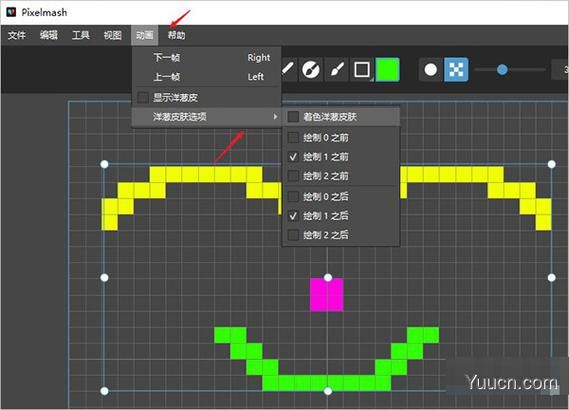The width and height of the screenshot is (569, 410).
Task: Click the top-left selection handle
Action: pos(104,164)
